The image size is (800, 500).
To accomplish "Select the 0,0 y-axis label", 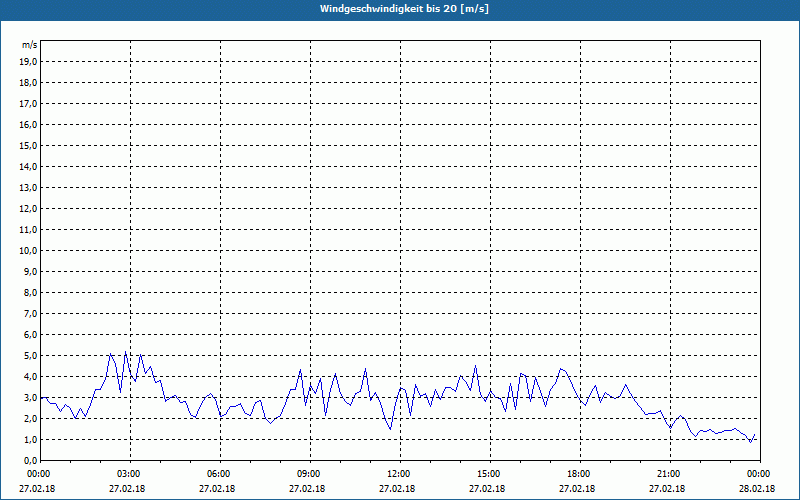I will (x=30, y=460).
